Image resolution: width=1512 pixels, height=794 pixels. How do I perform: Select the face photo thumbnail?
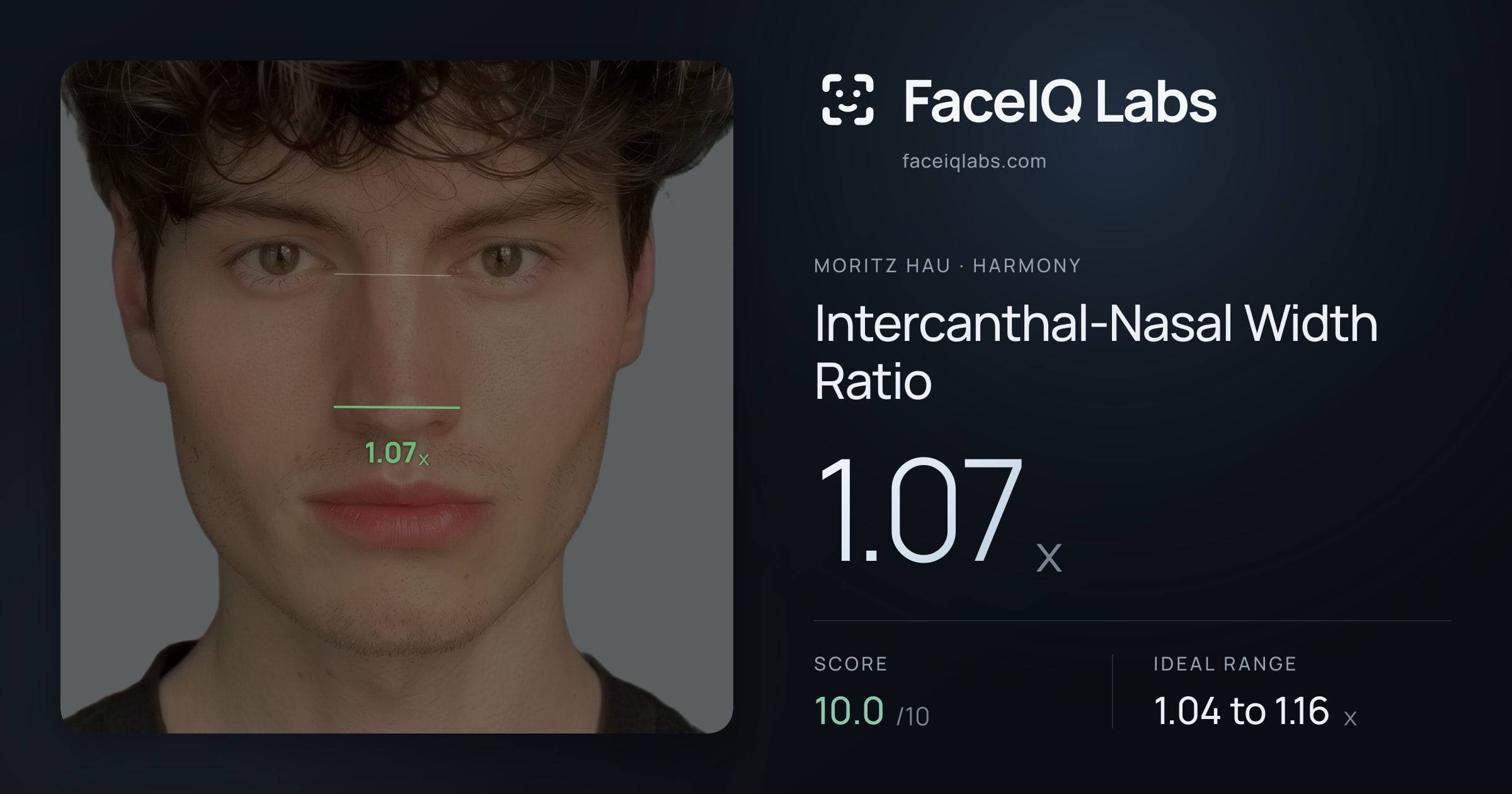pos(397,397)
